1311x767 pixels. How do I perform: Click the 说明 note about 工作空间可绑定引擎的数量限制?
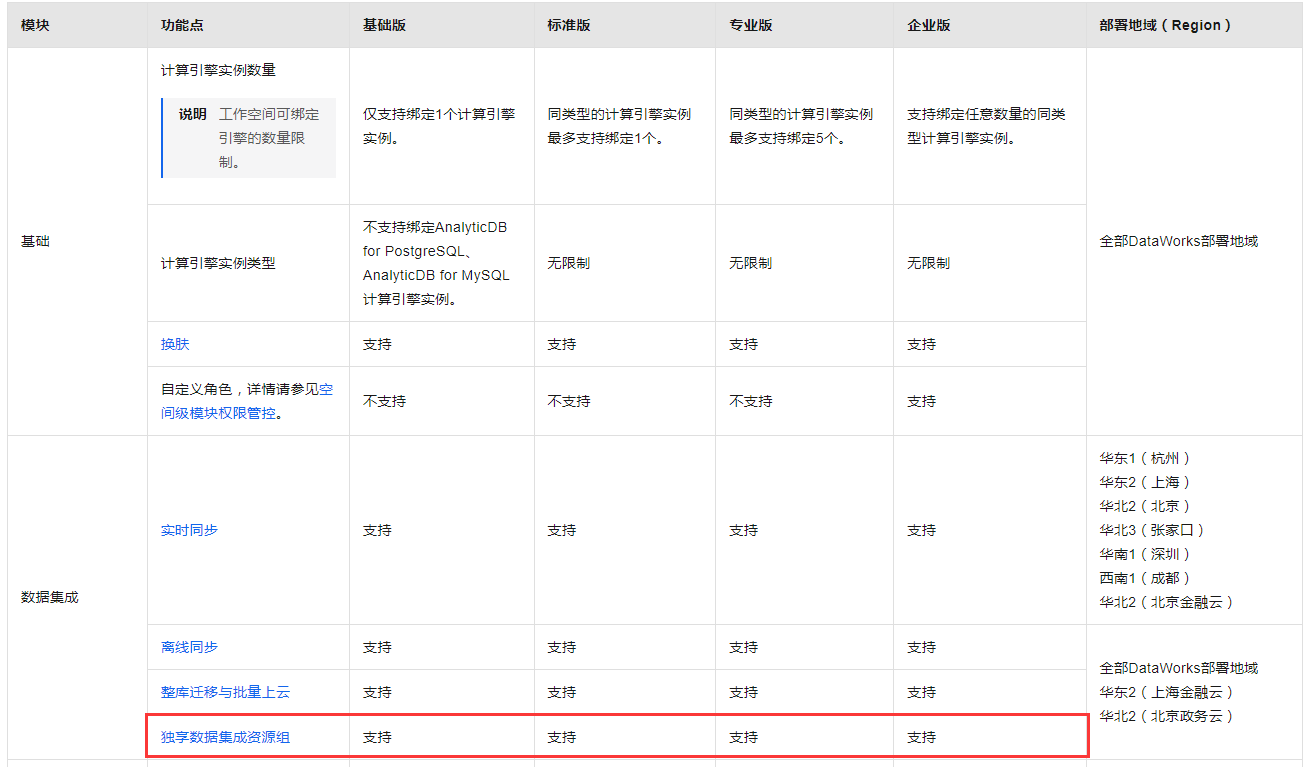[248, 138]
